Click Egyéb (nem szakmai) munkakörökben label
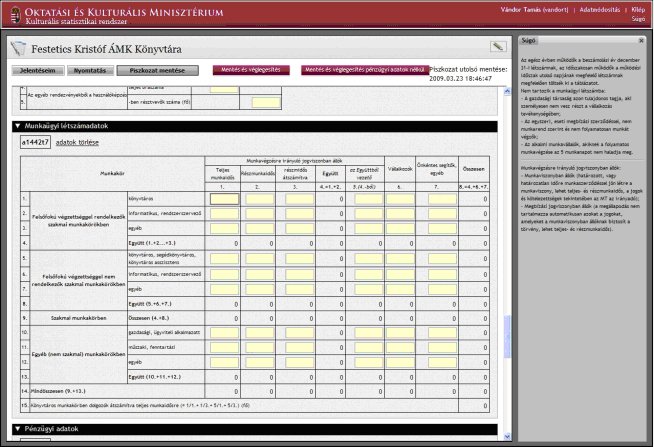The image size is (654, 447). [78, 354]
